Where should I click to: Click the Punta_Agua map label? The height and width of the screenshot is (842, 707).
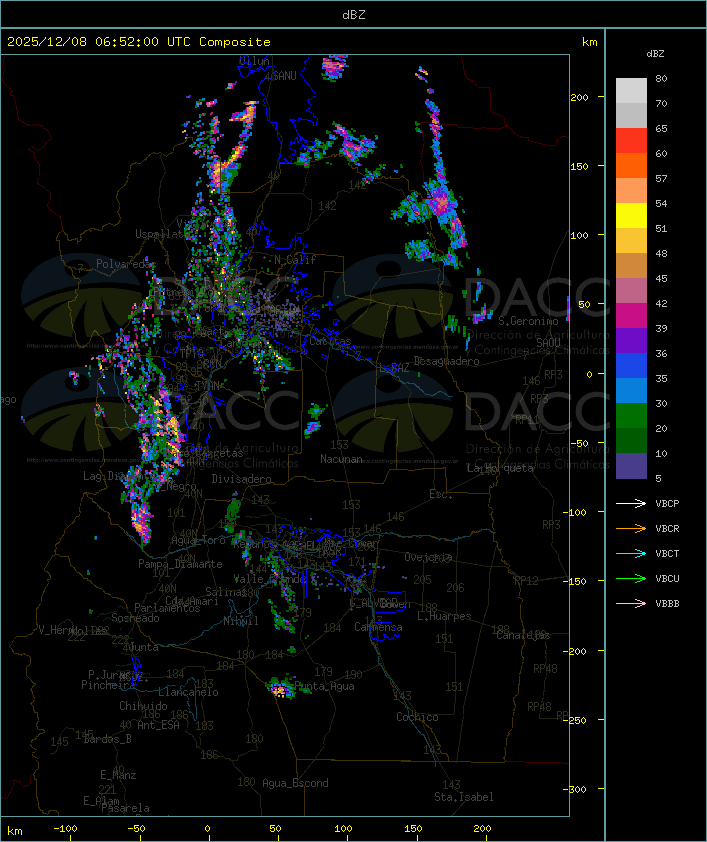pos(324,686)
